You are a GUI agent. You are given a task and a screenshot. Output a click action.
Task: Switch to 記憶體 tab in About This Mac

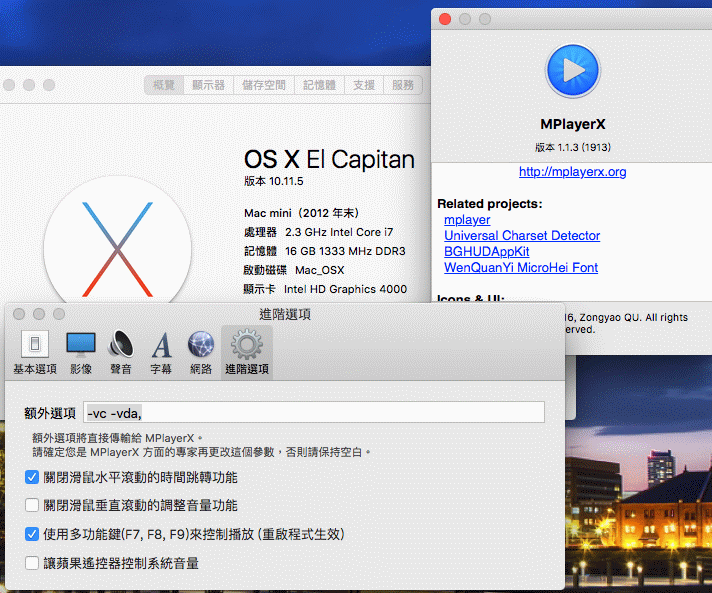(x=319, y=85)
